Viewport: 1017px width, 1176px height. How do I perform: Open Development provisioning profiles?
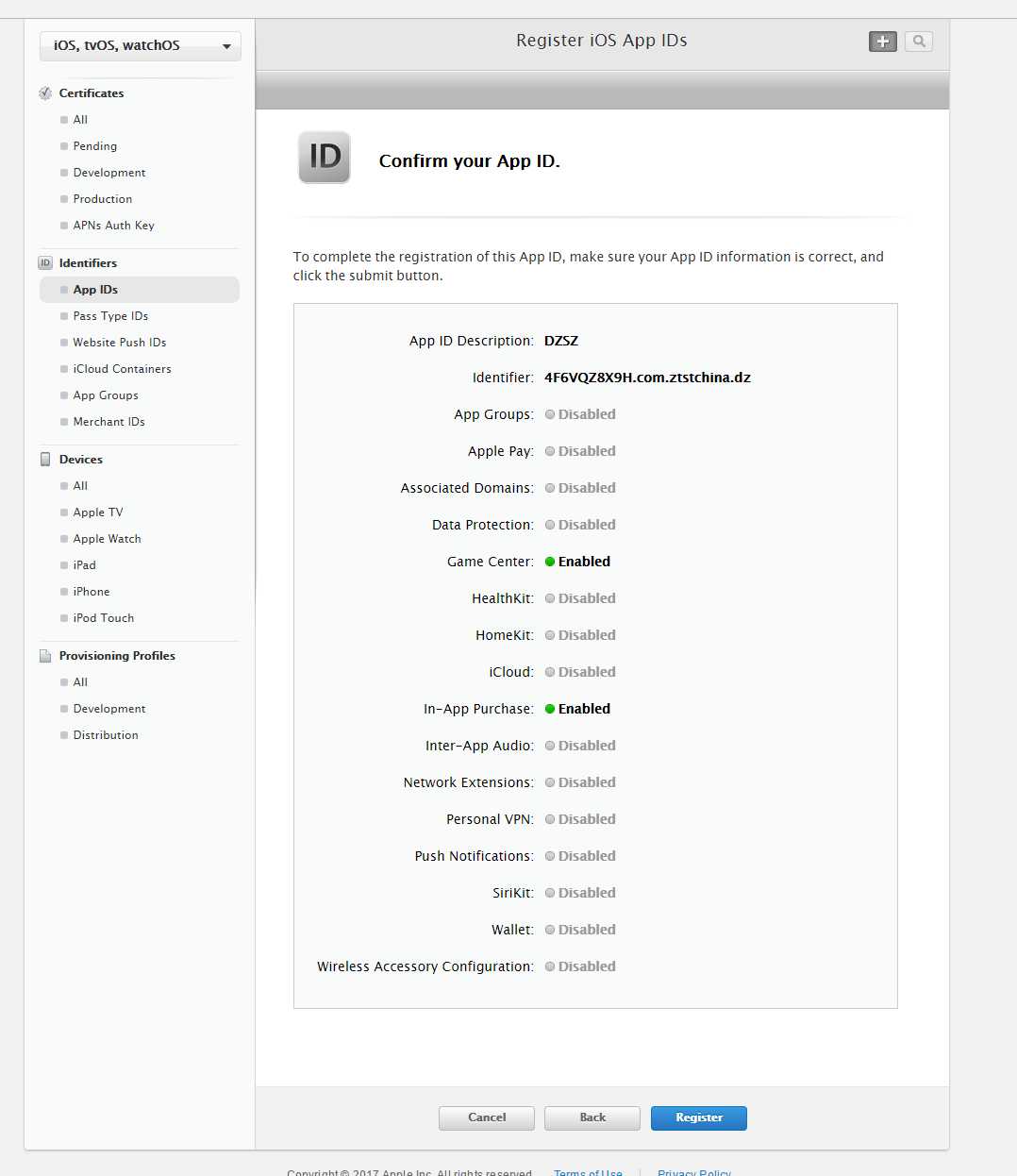pos(109,709)
